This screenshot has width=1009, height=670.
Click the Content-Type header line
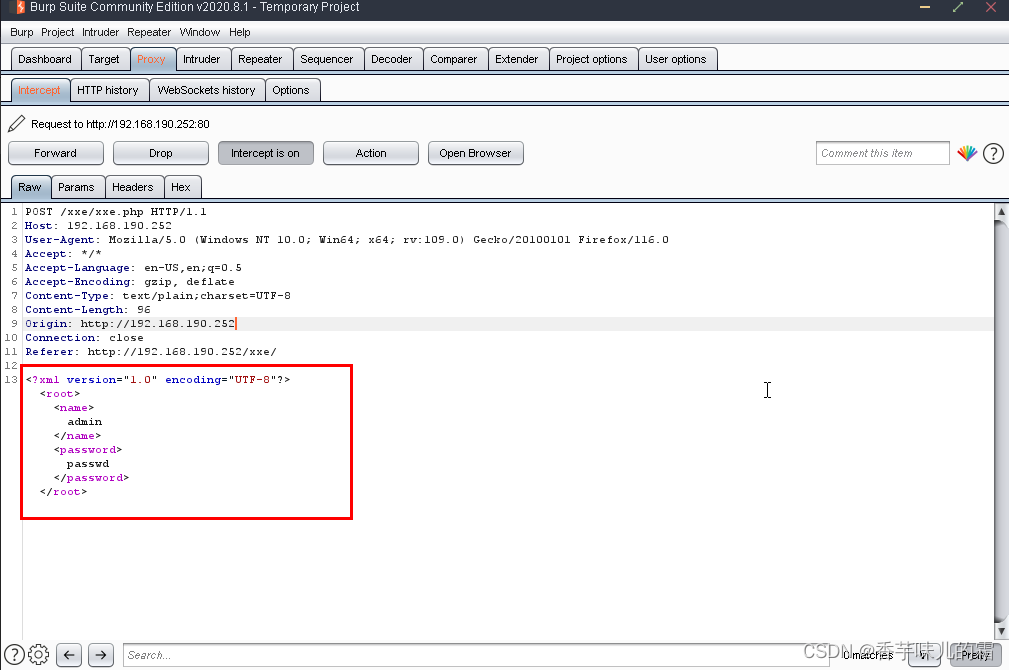coord(158,295)
